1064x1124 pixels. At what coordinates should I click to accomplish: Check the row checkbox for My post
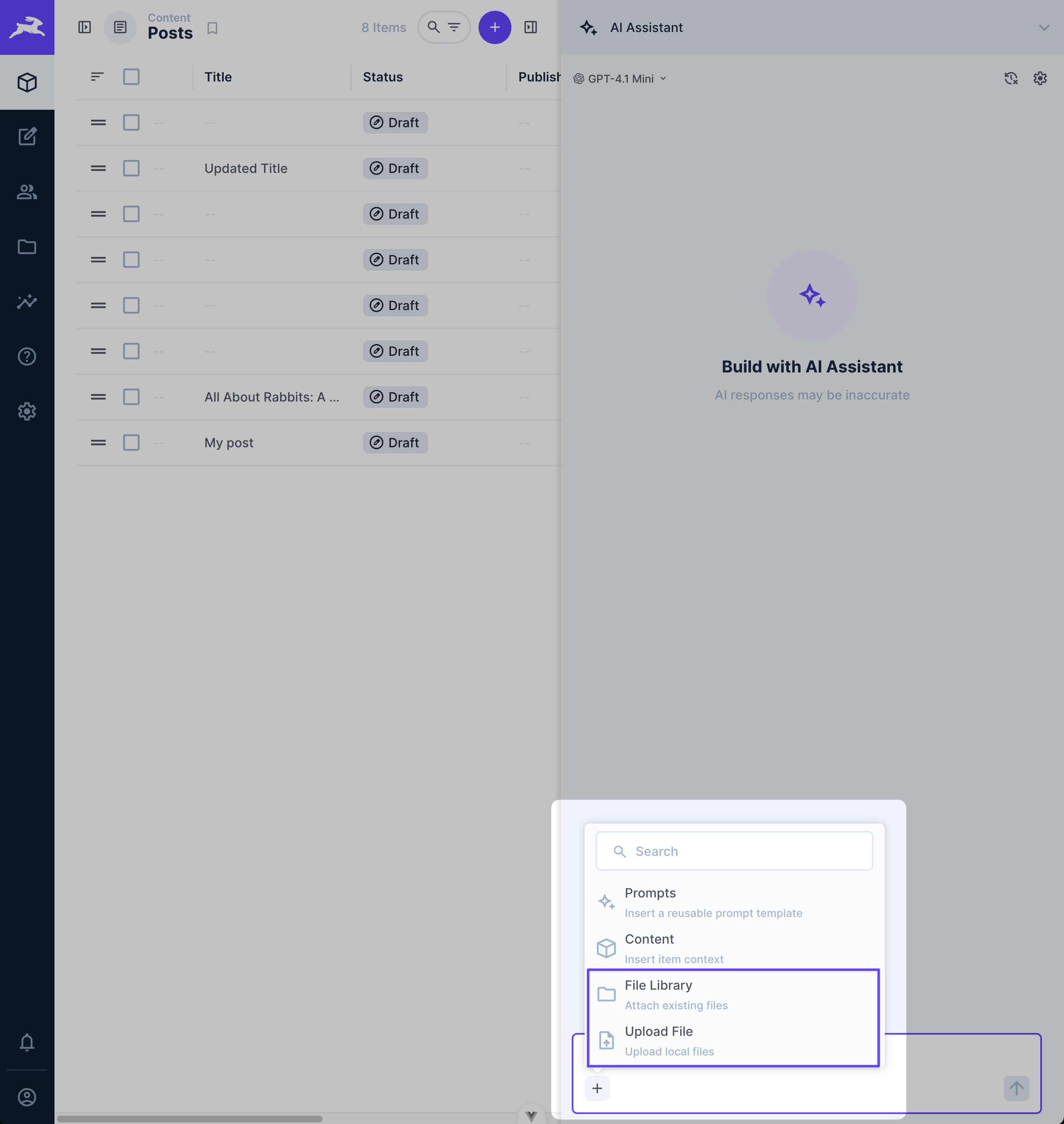click(131, 442)
